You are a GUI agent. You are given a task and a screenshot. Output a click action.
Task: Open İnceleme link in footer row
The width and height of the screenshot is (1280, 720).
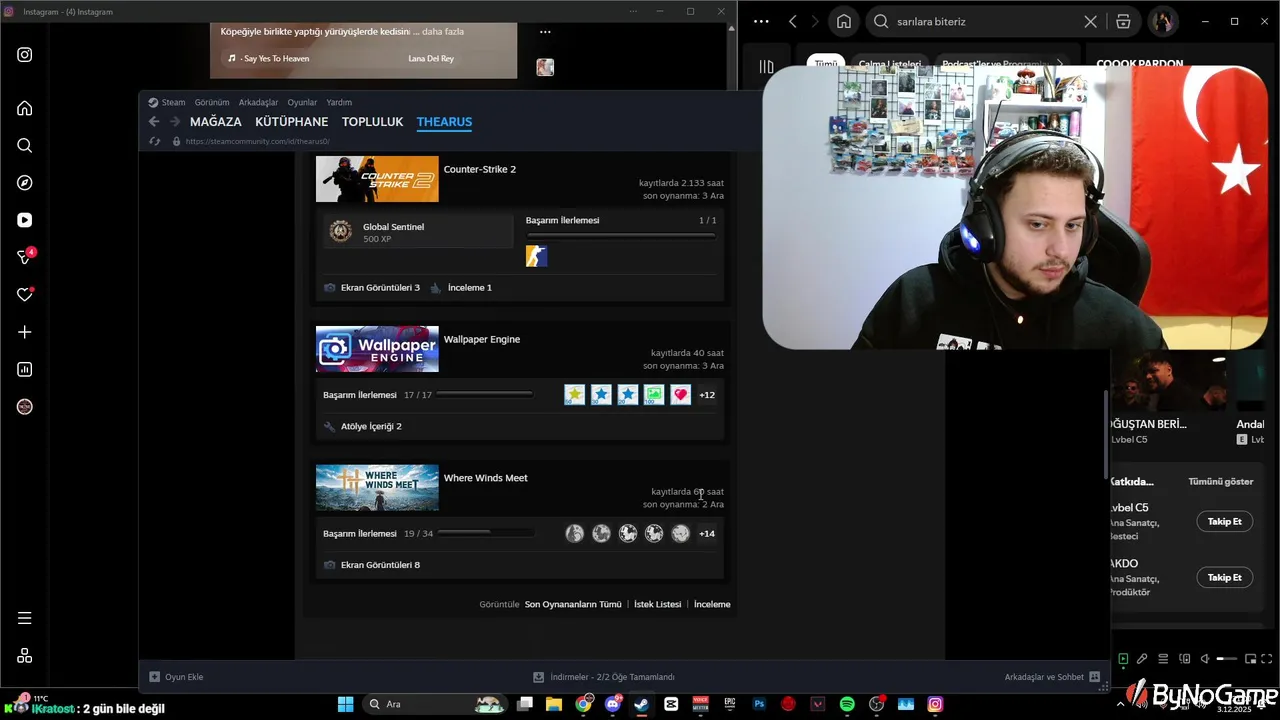click(x=712, y=604)
